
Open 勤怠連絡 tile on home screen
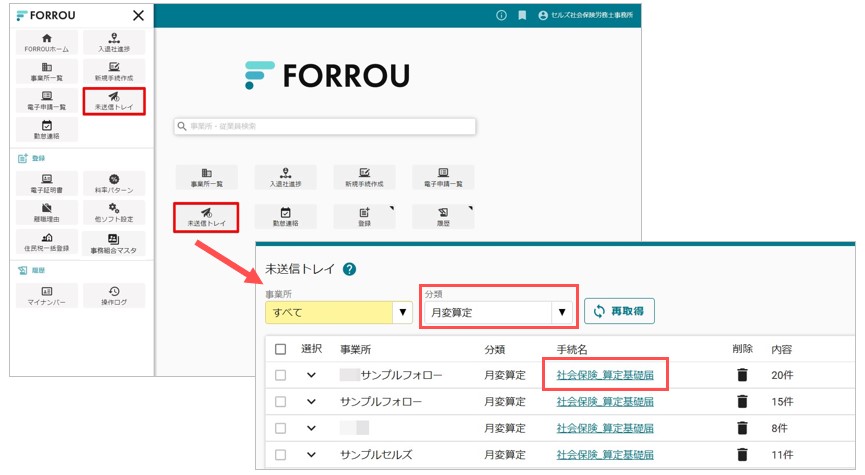click(x=286, y=217)
